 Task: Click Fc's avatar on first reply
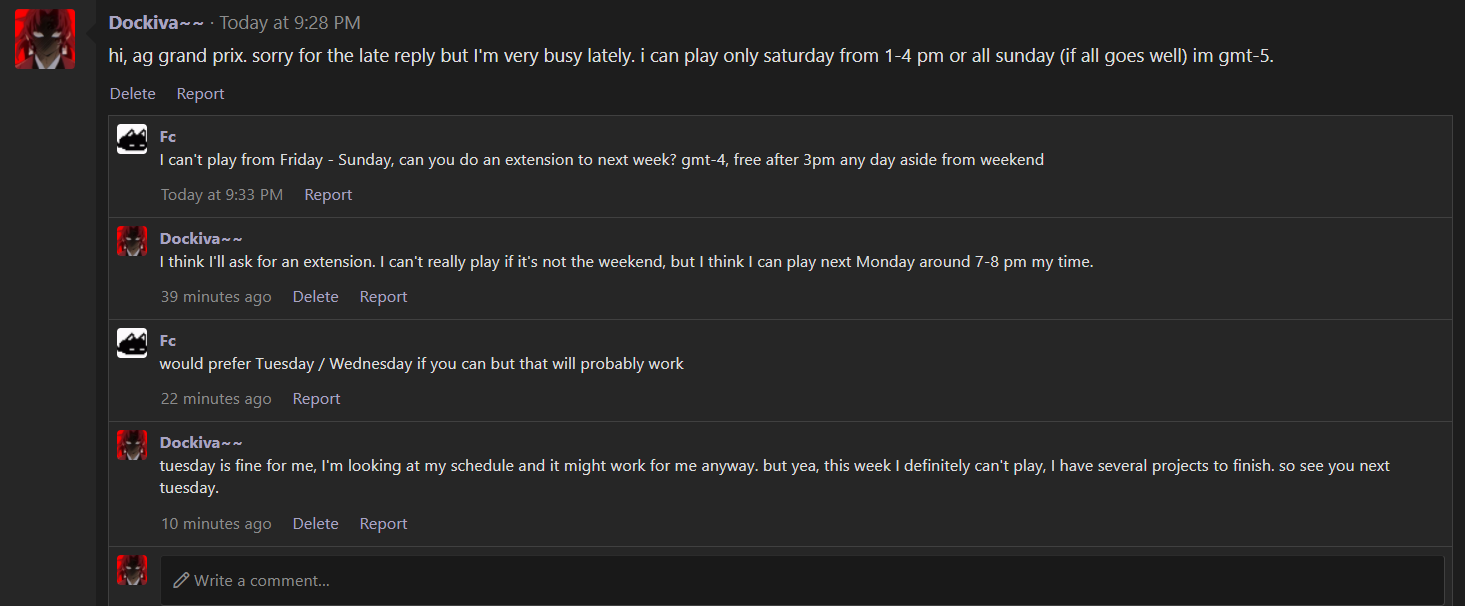(132, 139)
